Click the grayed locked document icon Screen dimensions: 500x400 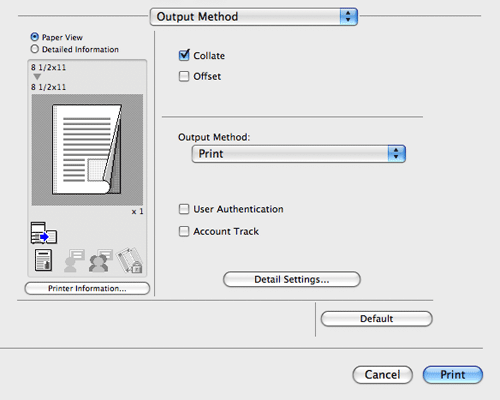[130, 260]
